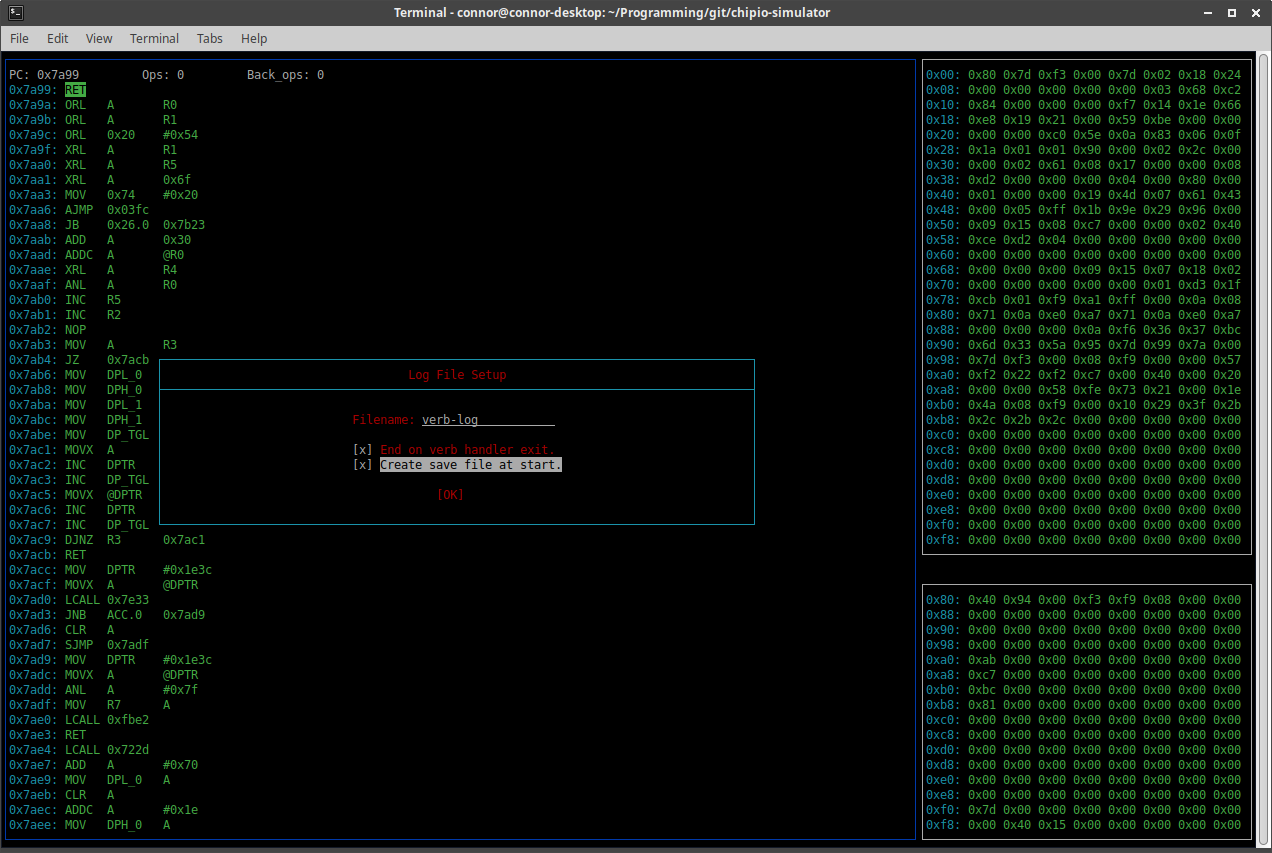
Task: Click the AJMP 0x03fc instruction line
Action: tap(79, 210)
